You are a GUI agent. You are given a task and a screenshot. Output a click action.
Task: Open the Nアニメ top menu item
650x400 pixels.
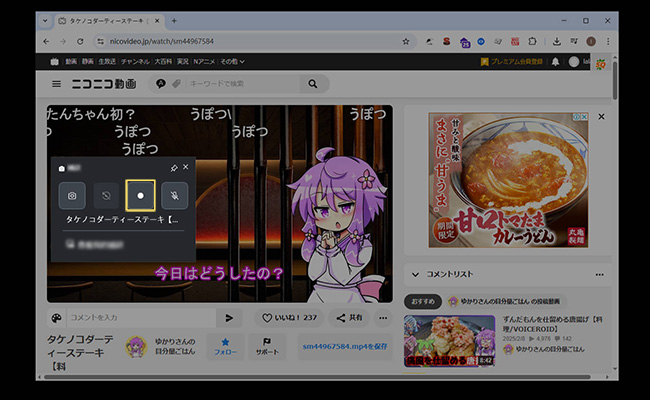coord(204,61)
